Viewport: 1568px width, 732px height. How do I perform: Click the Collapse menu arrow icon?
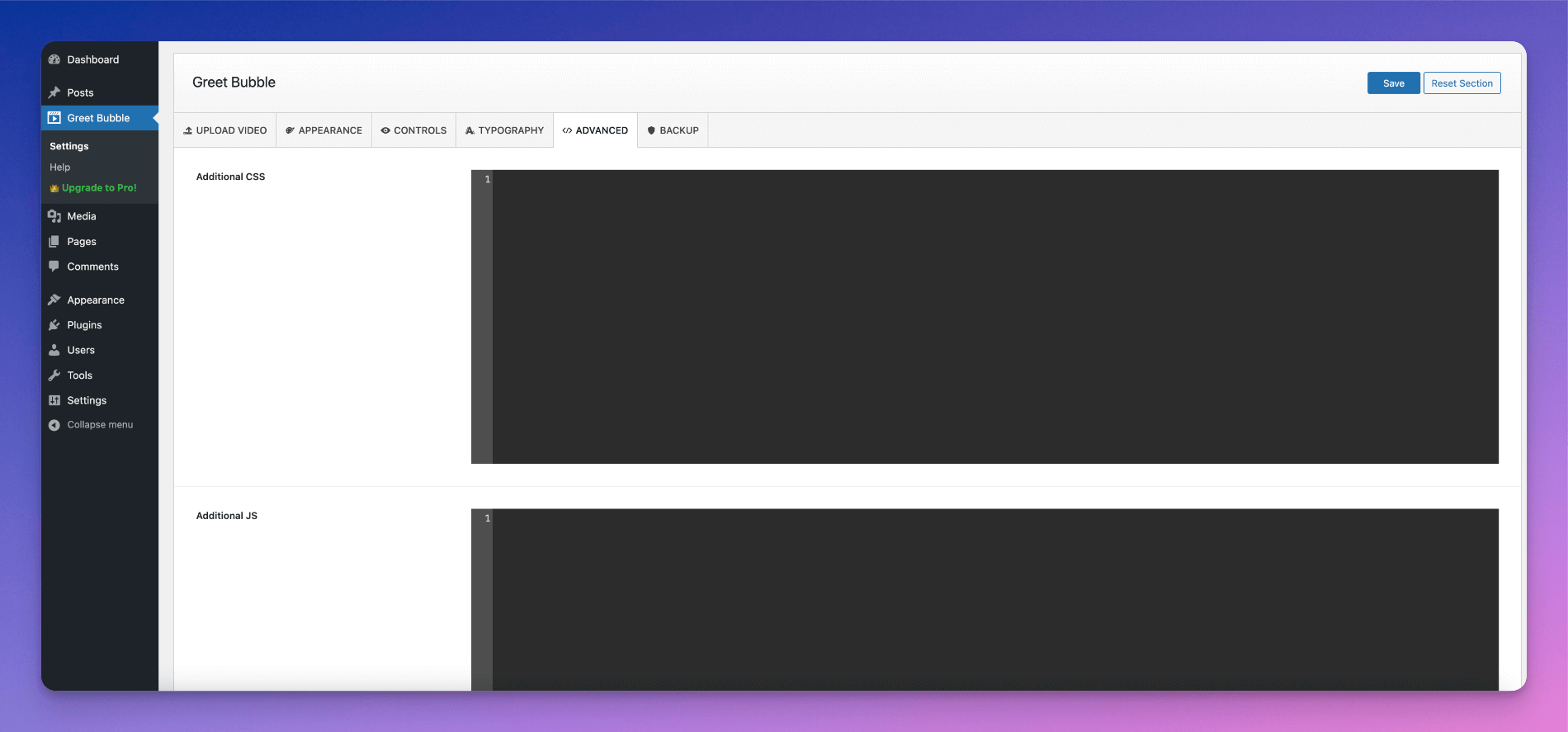(x=54, y=425)
